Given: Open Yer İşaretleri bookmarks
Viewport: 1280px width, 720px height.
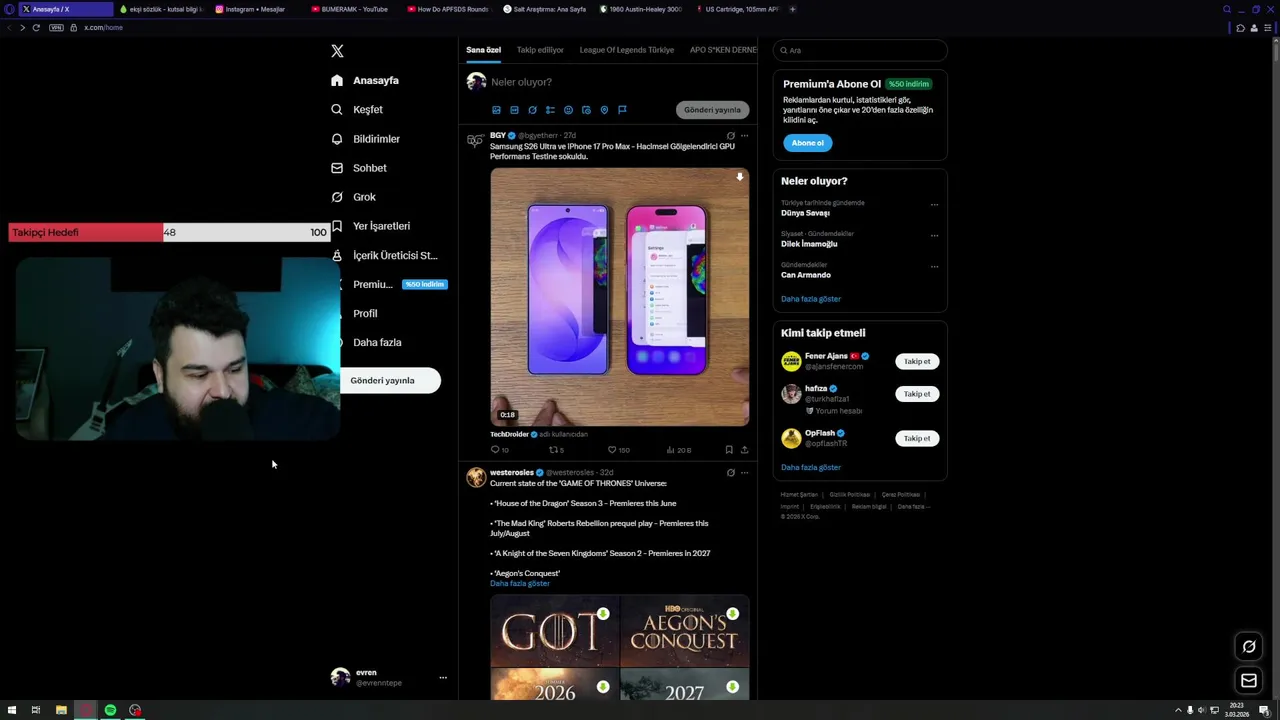Looking at the screenshot, I should [370, 226].
